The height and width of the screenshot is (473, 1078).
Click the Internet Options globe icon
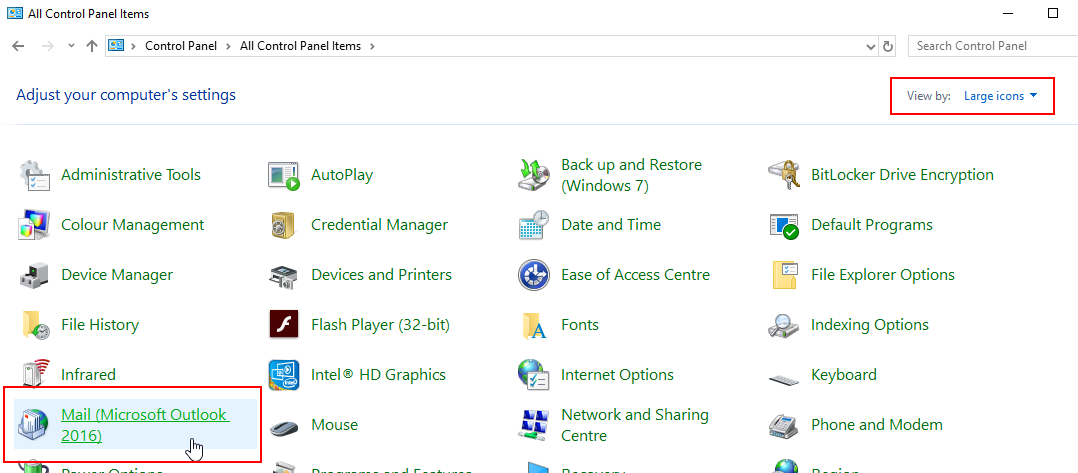[534, 375]
